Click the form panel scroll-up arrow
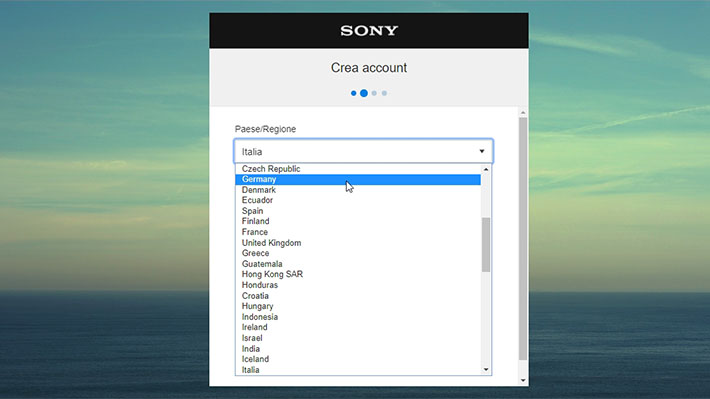Viewport: 710px width, 399px height. point(523,113)
